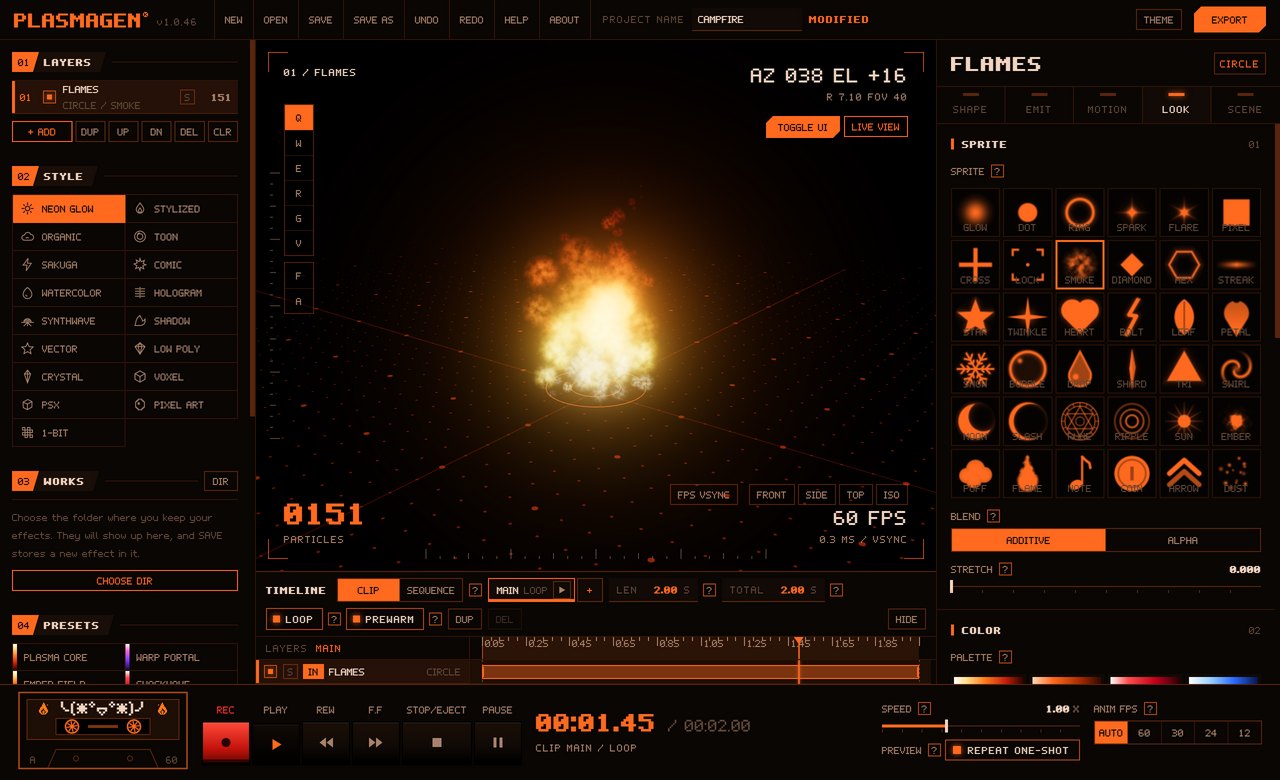The width and height of the screenshot is (1280, 780).
Task: Start recording with the red Rec button
Action: pyautogui.click(x=226, y=743)
